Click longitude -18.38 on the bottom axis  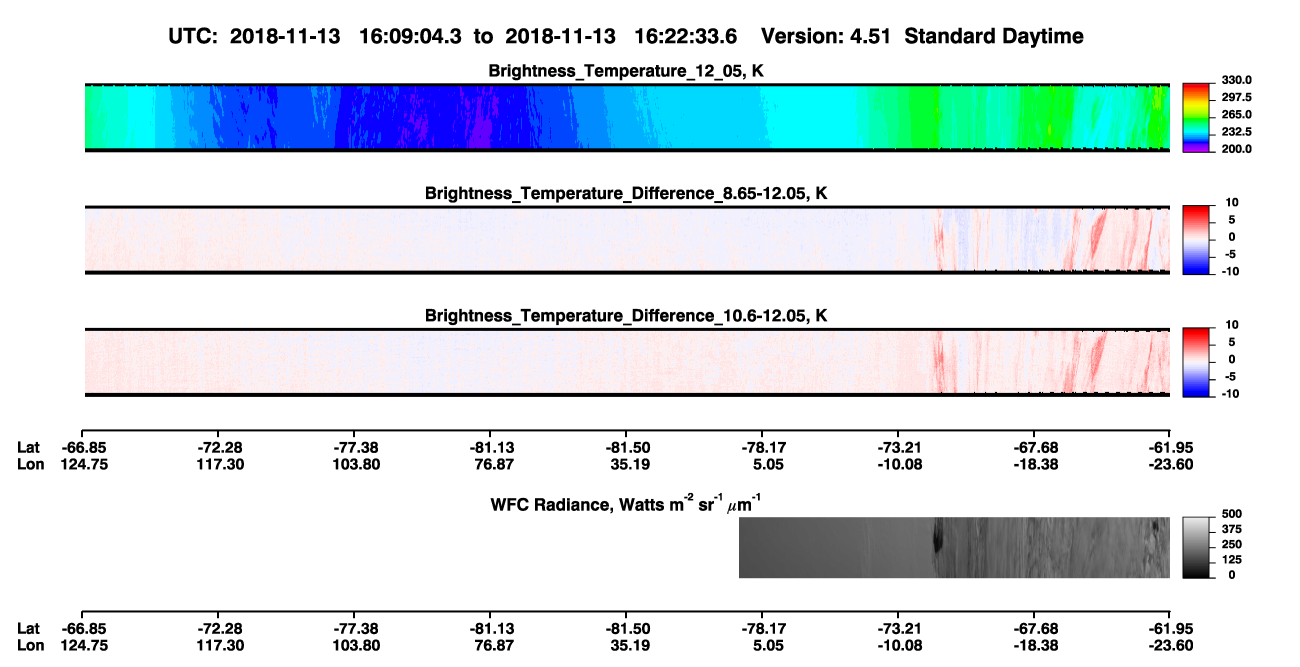[x=1034, y=645]
